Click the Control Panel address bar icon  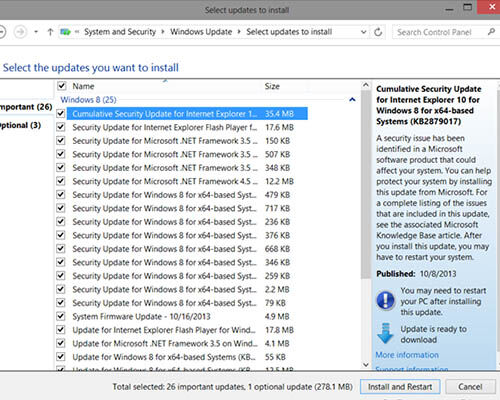tap(66, 32)
